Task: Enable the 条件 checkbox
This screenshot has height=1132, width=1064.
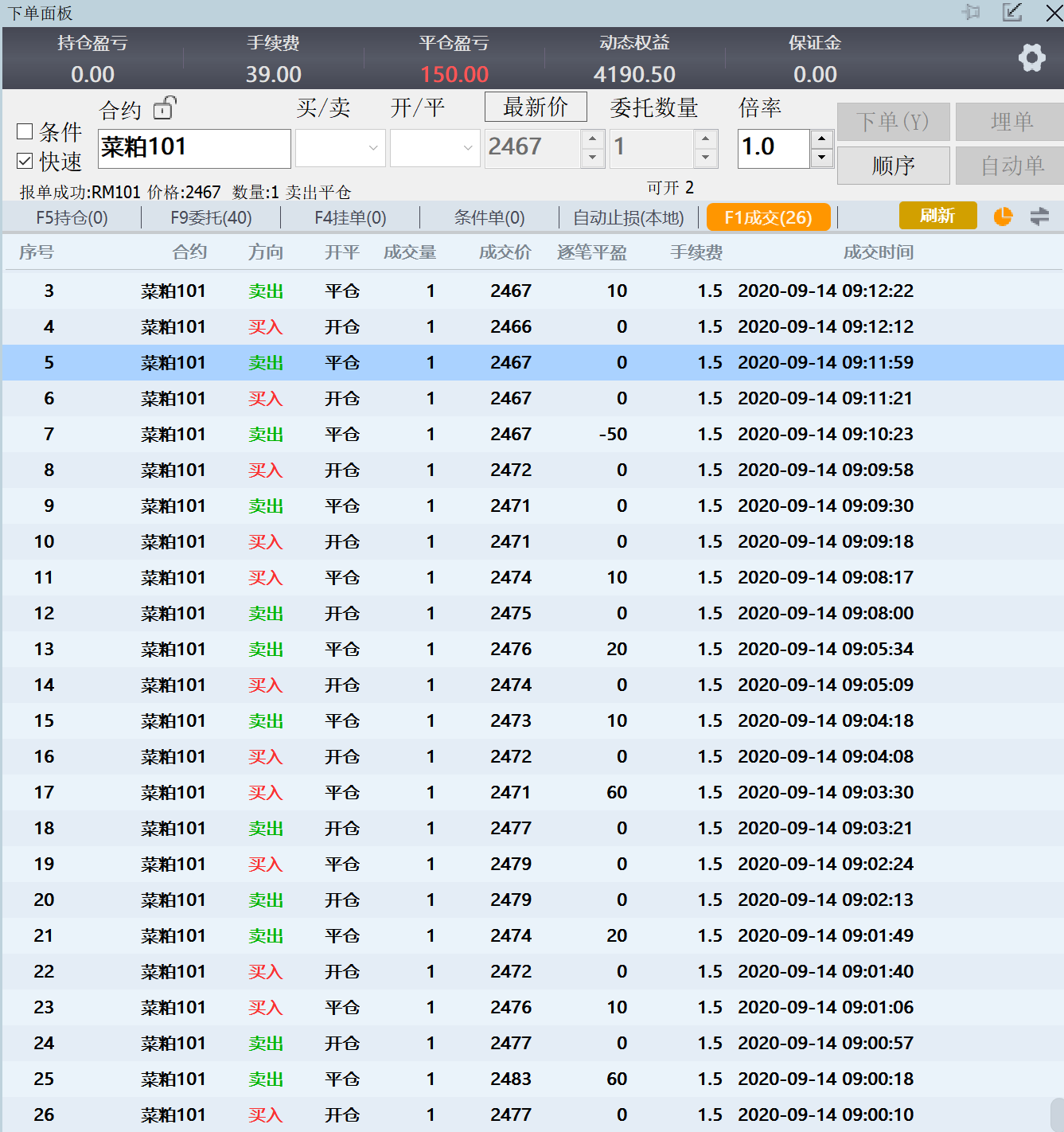Action: tap(25, 131)
